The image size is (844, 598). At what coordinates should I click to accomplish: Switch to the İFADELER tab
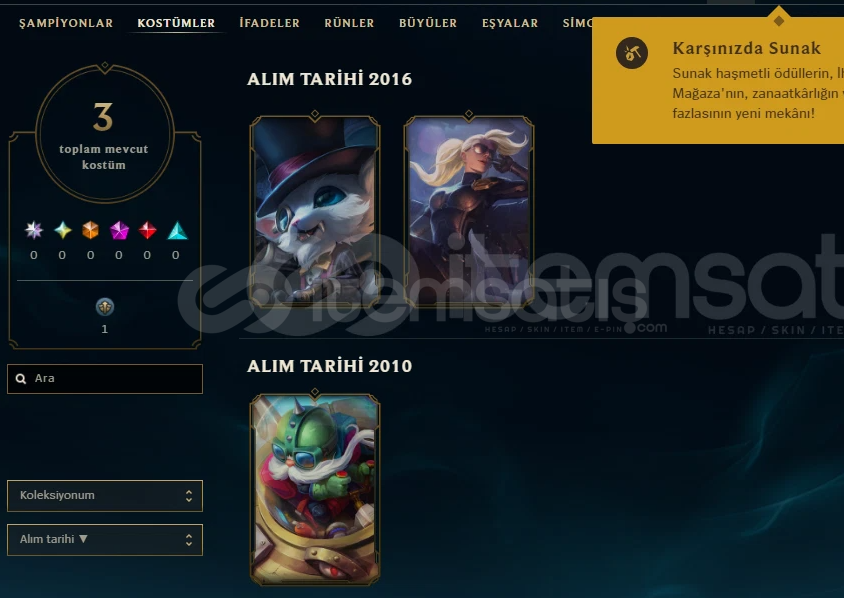coord(270,23)
